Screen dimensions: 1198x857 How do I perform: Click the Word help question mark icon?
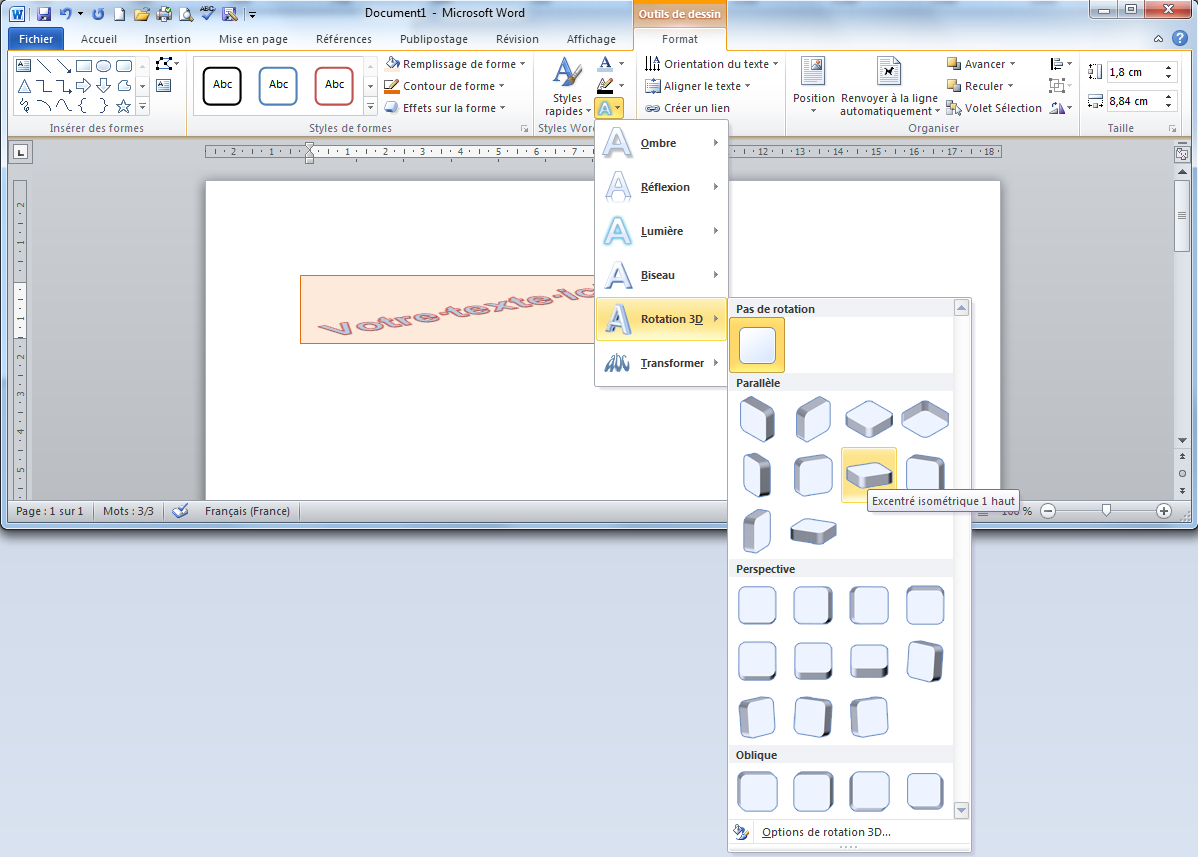pos(1180,38)
